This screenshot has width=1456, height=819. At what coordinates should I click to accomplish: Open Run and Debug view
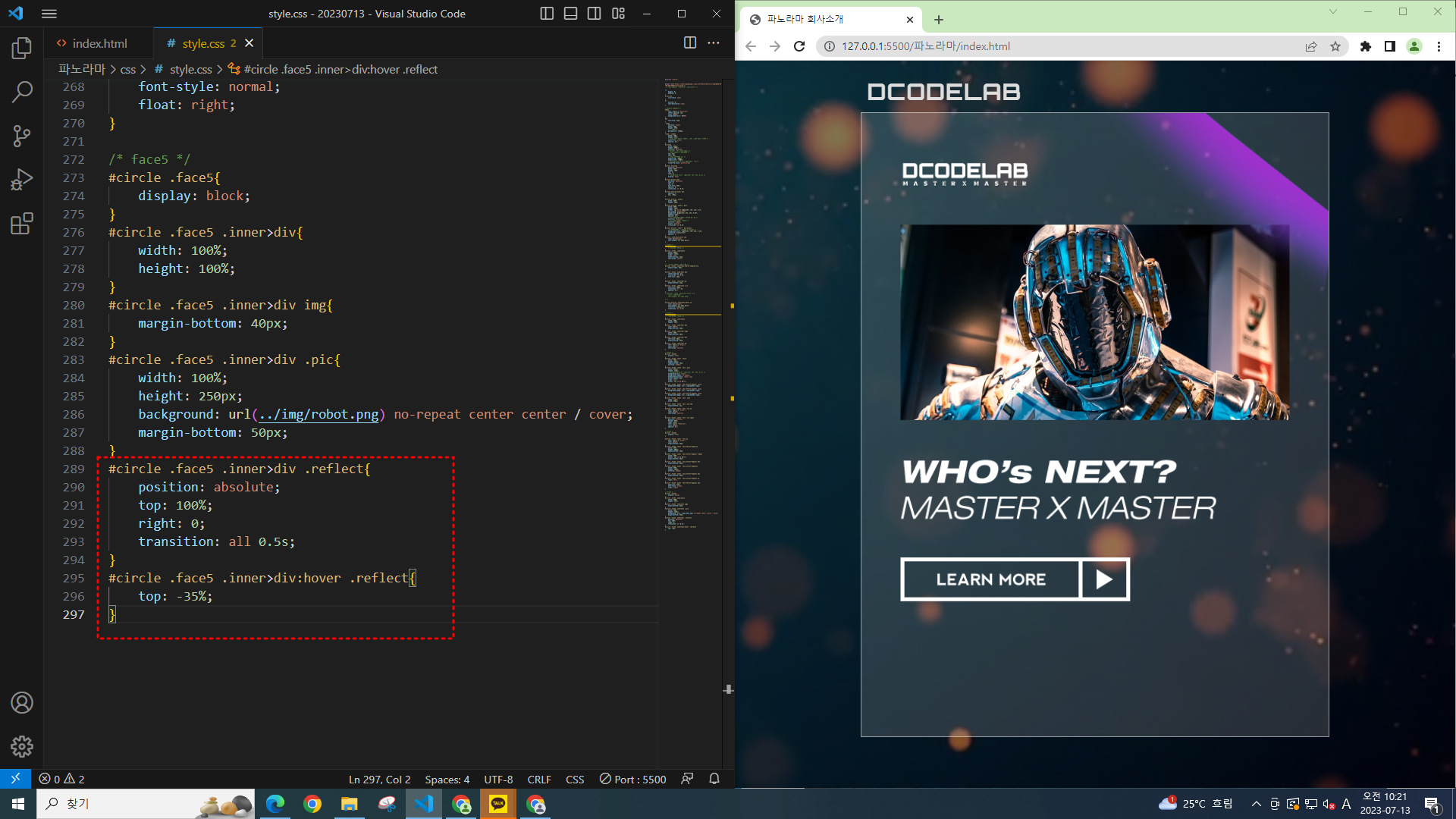click(x=22, y=180)
